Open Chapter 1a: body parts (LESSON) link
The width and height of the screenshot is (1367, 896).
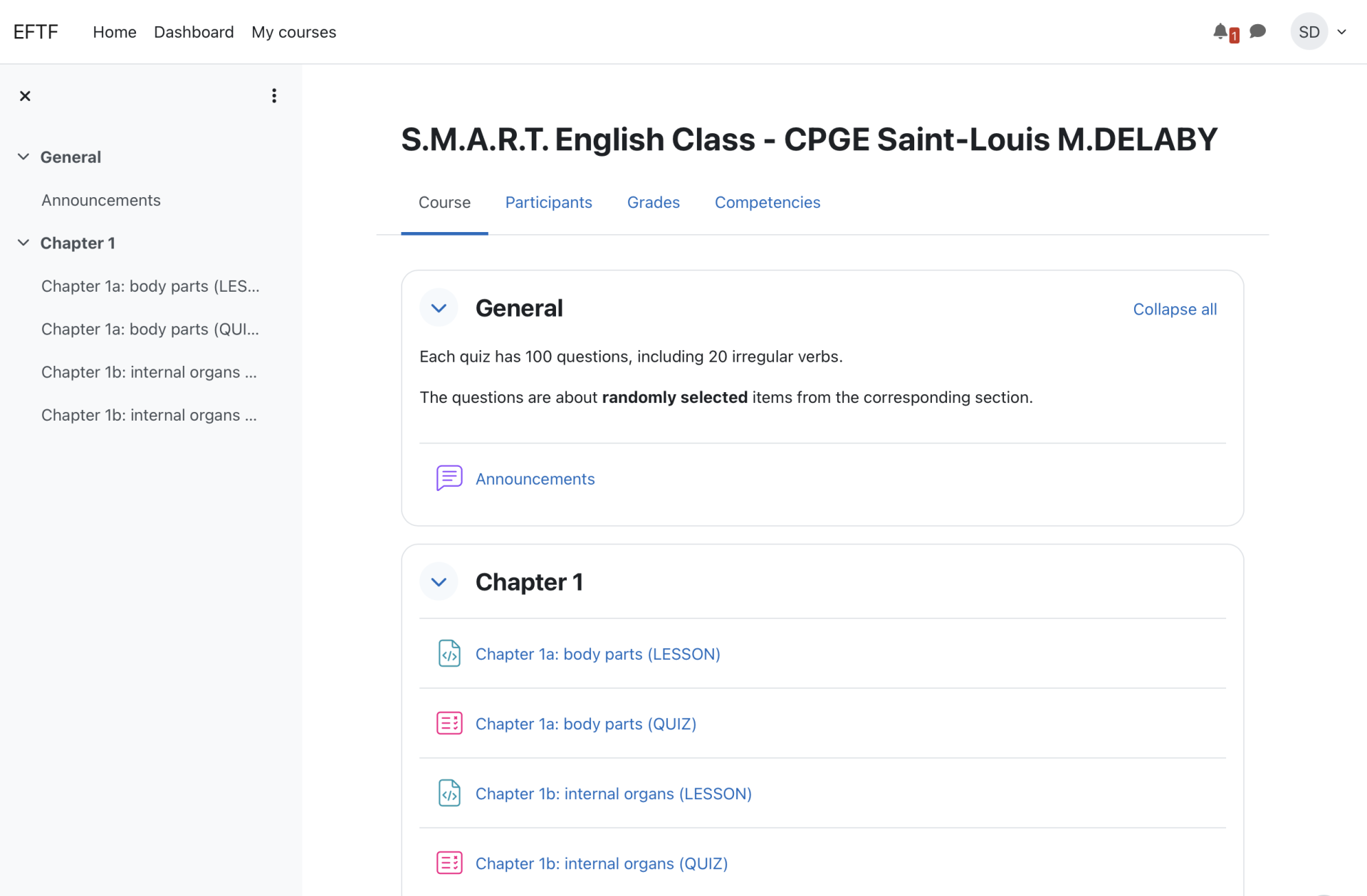[x=597, y=654]
